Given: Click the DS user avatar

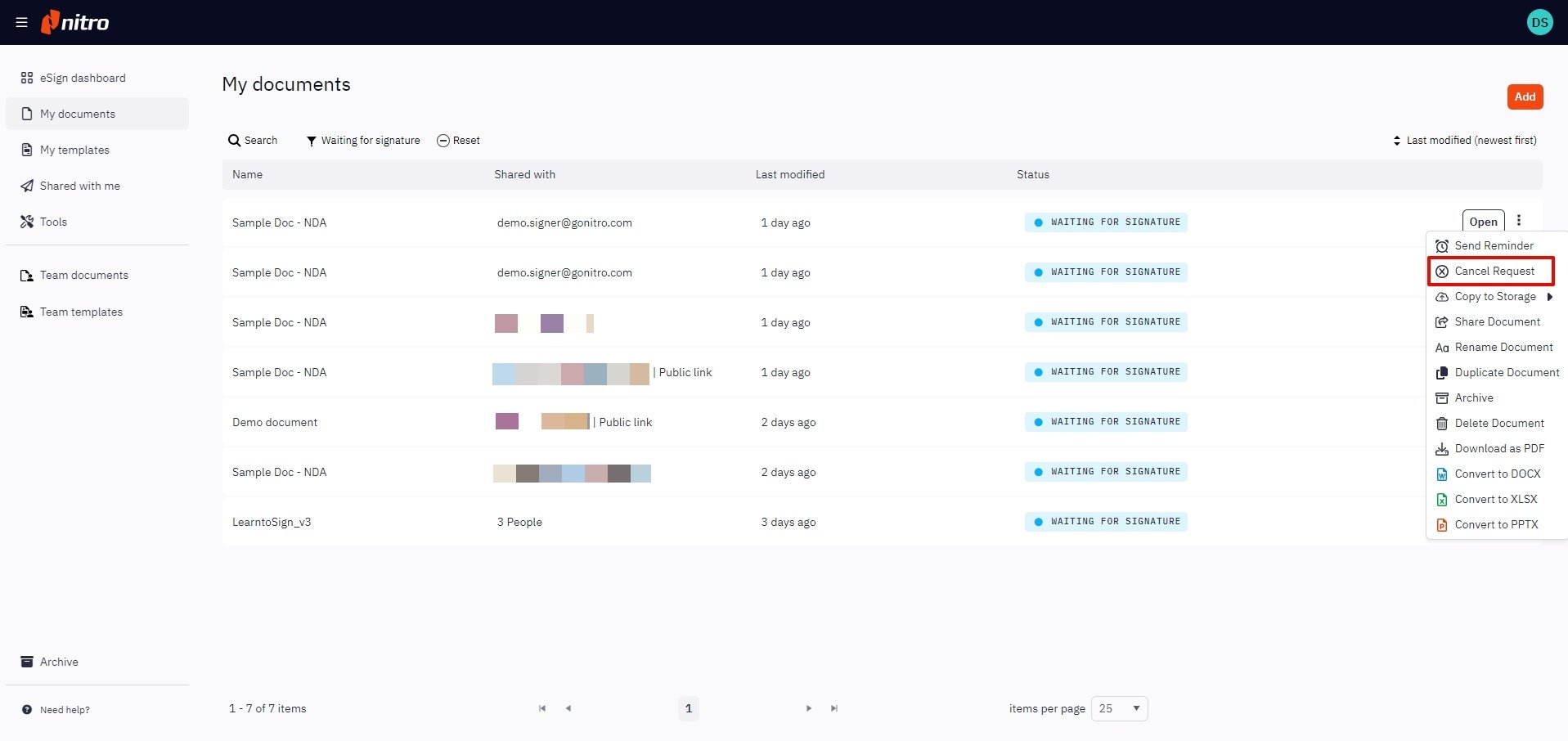Looking at the screenshot, I should (x=1539, y=22).
